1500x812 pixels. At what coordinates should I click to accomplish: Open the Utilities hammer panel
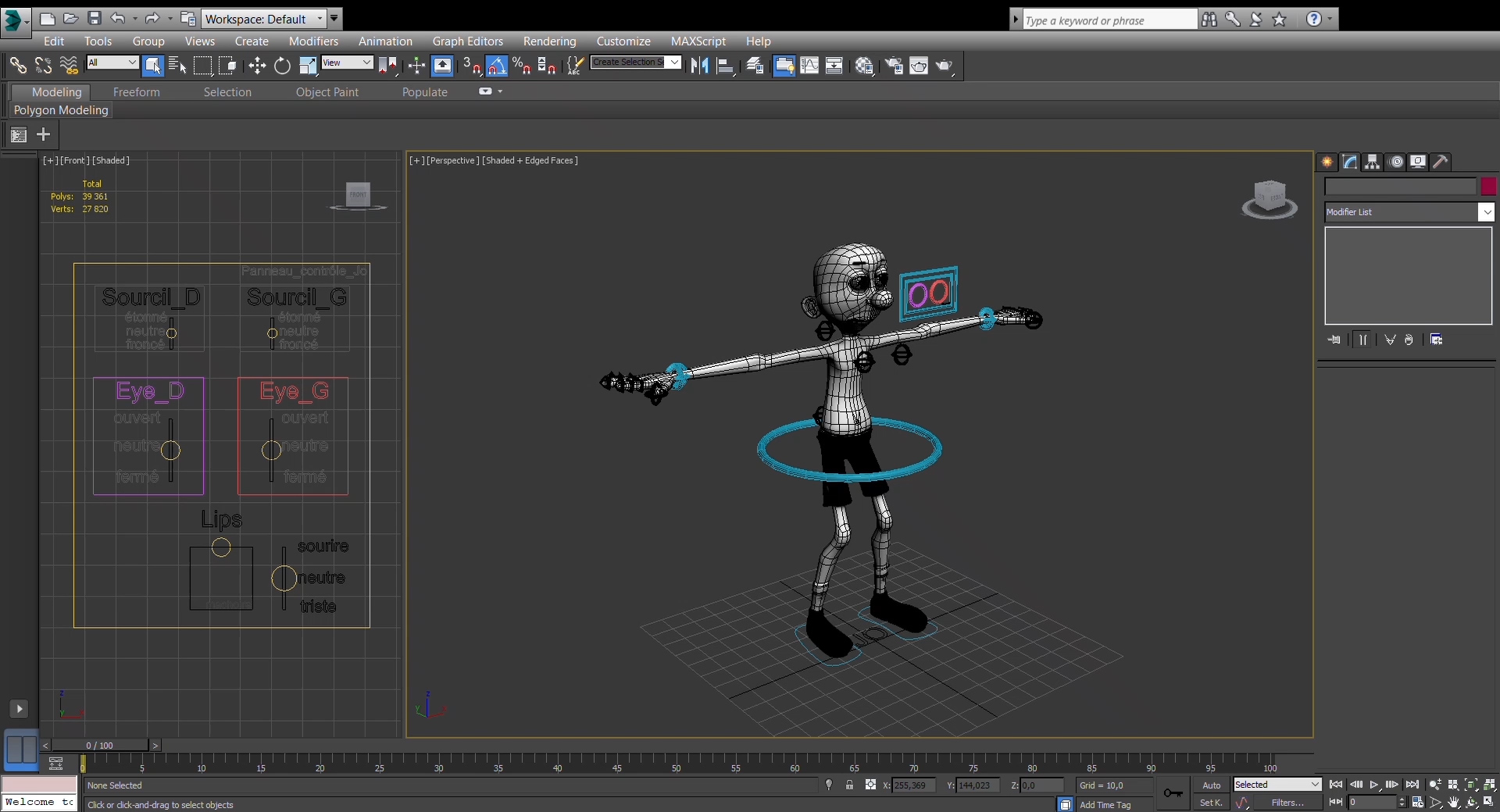[x=1441, y=162]
